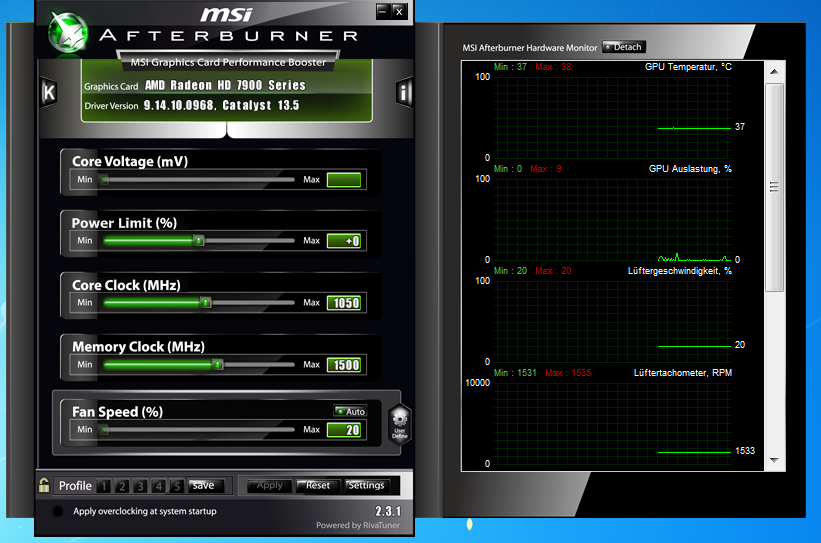The height and width of the screenshot is (543, 821).
Task: Detach the Hardware Monitor panel
Action: coord(624,47)
